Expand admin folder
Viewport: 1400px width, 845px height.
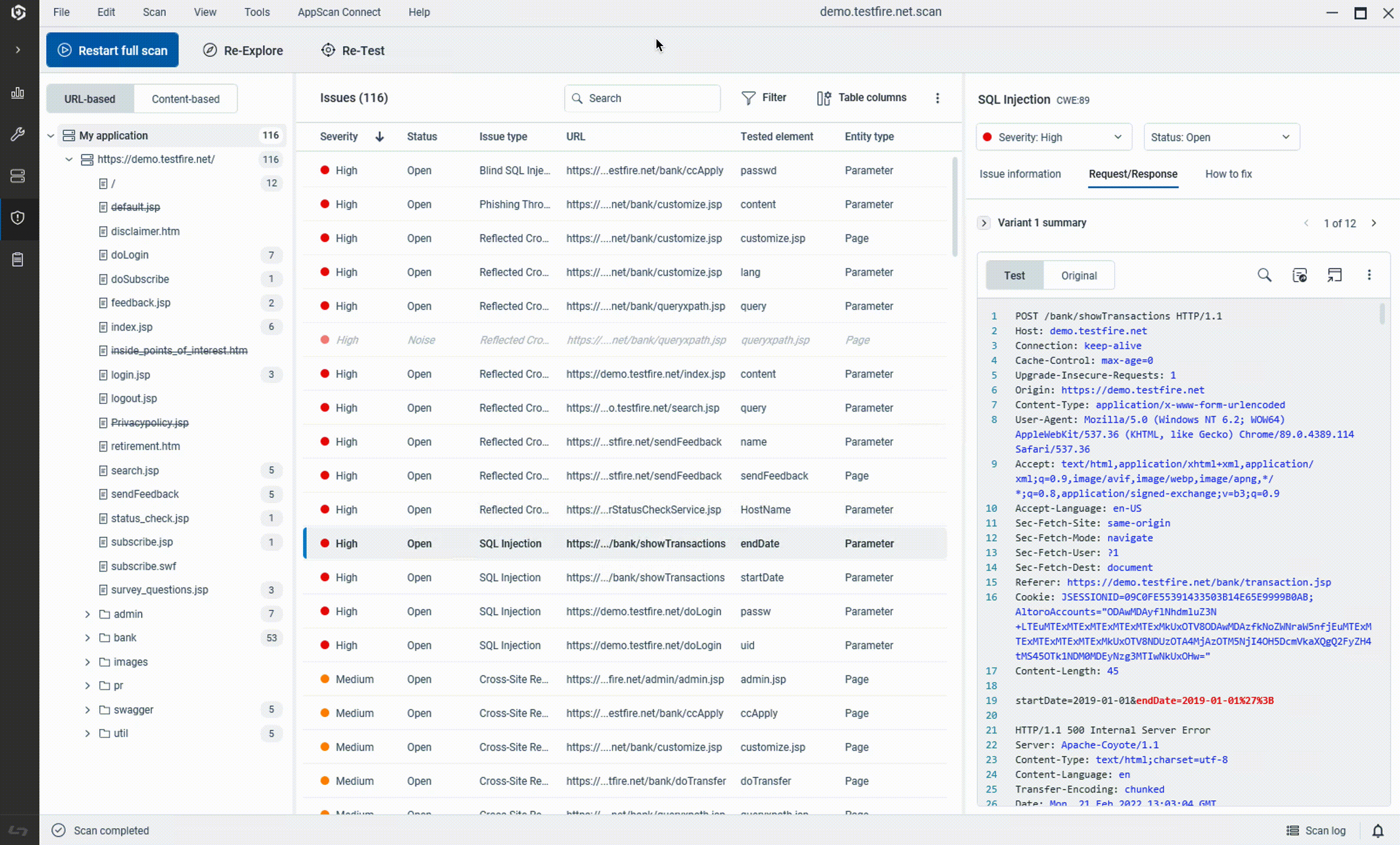click(87, 614)
